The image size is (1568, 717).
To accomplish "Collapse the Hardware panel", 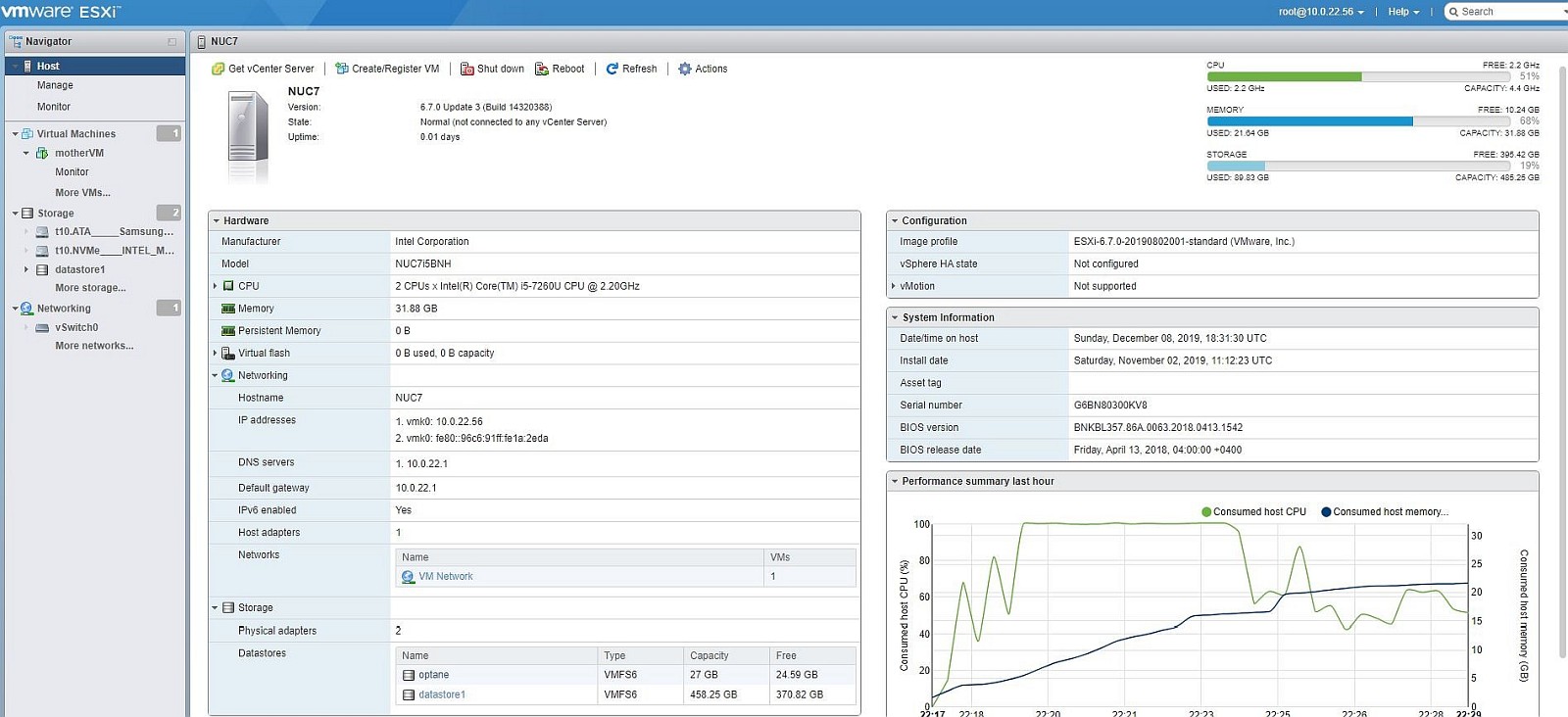I will 217,221.
